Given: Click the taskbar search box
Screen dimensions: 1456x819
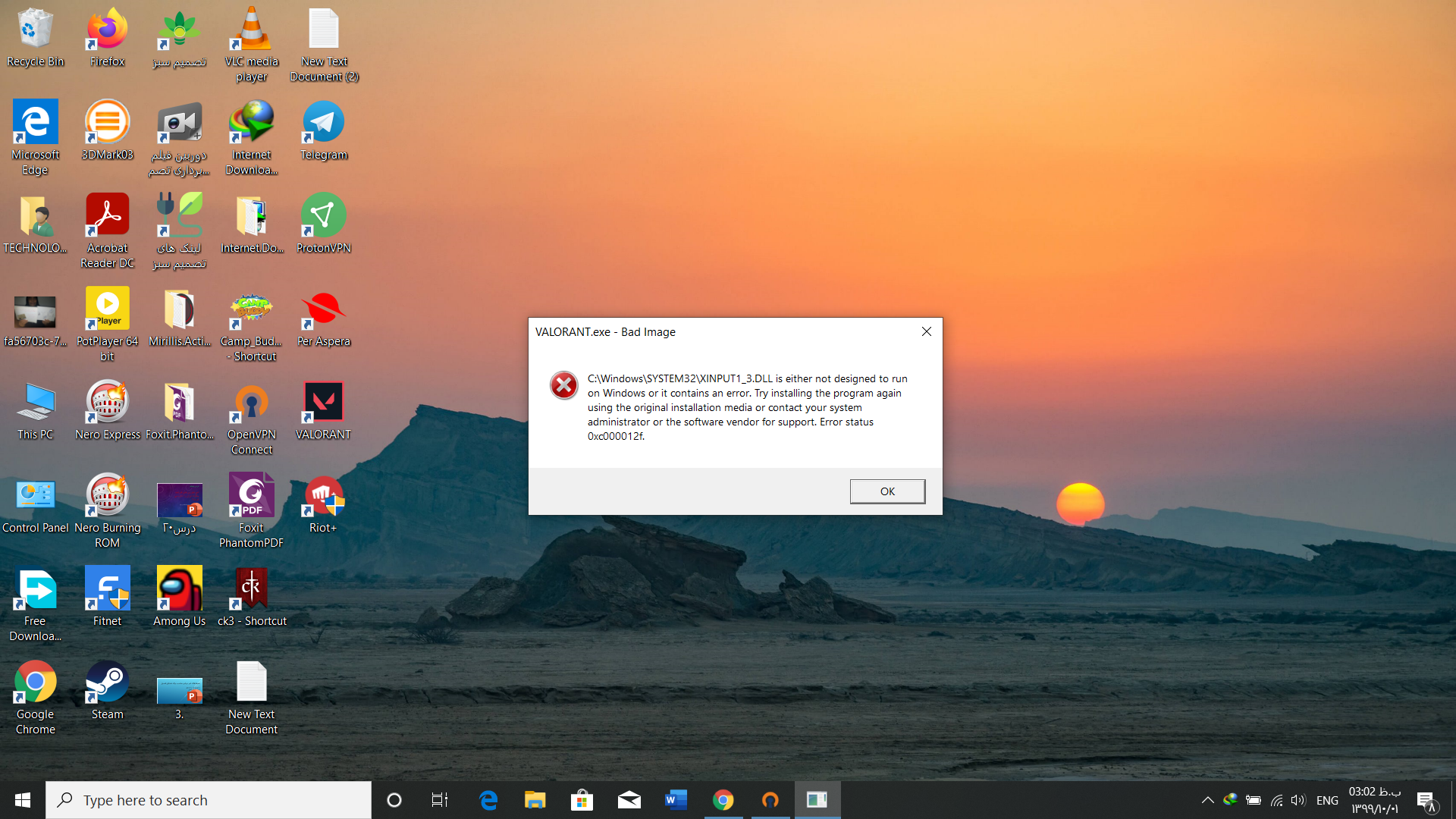Looking at the screenshot, I should click(209, 800).
